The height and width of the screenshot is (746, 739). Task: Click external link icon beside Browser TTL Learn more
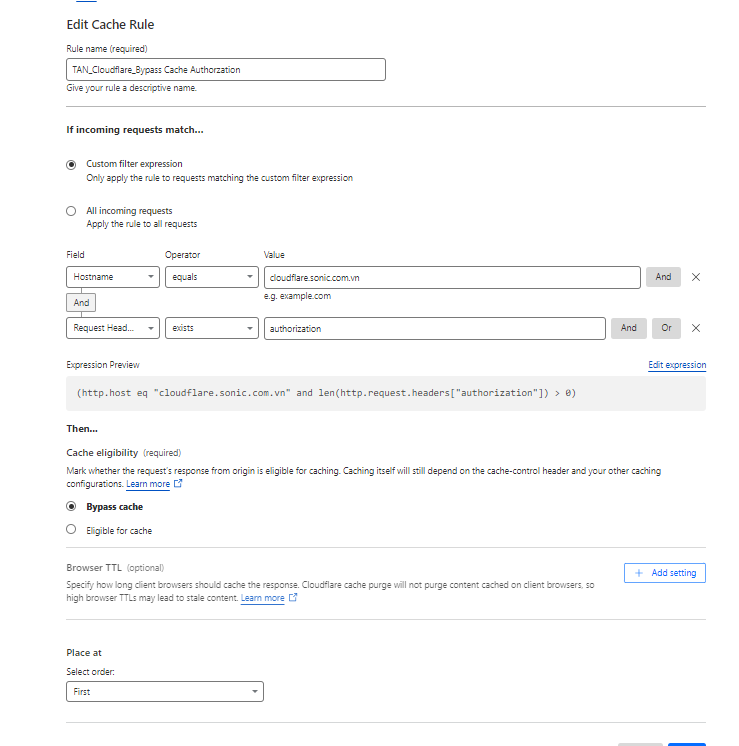[x=293, y=598]
